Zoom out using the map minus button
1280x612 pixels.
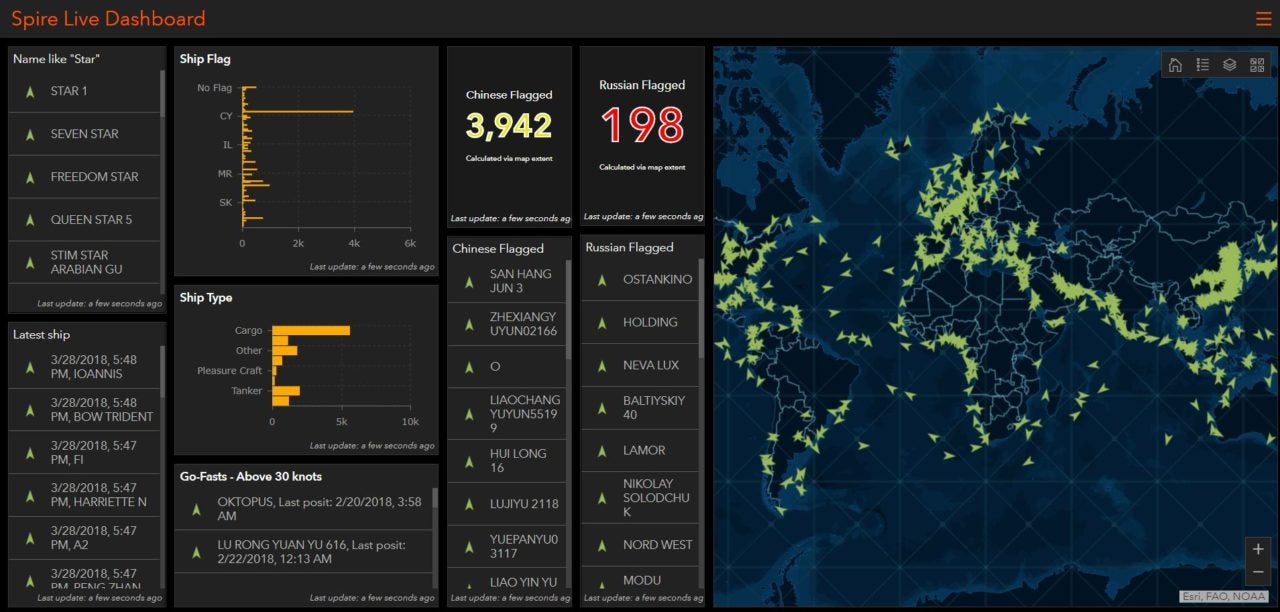(1258, 572)
